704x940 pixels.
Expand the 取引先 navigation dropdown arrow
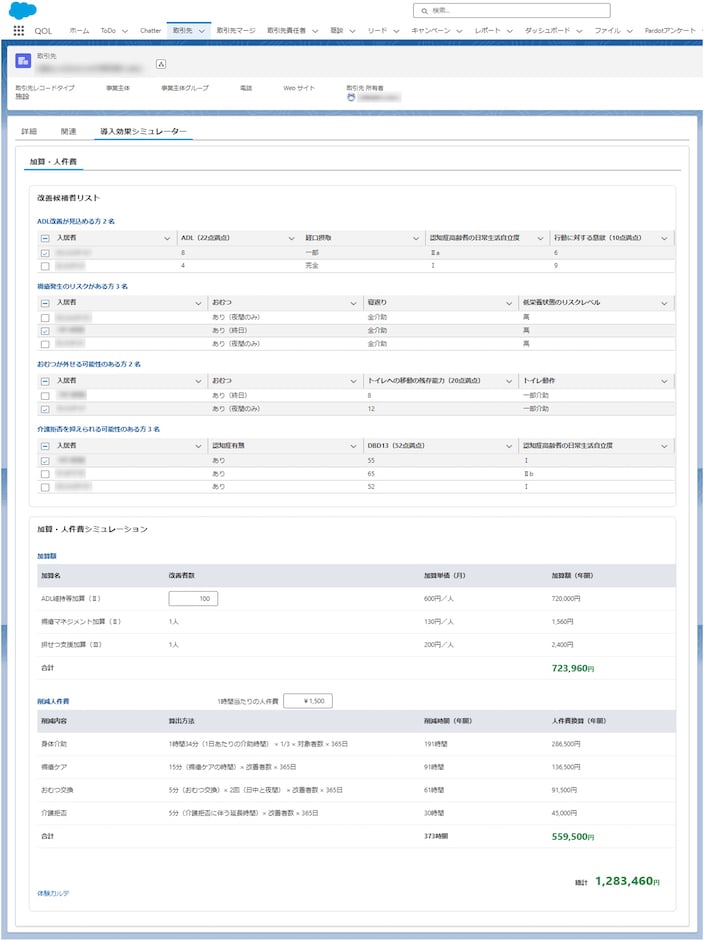pyautogui.click(x=202, y=31)
